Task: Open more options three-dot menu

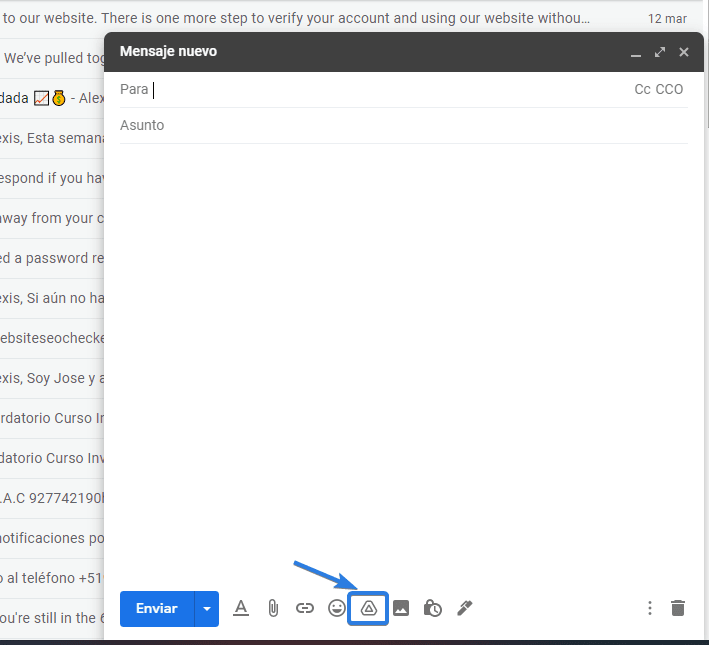Action: click(x=650, y=608)
